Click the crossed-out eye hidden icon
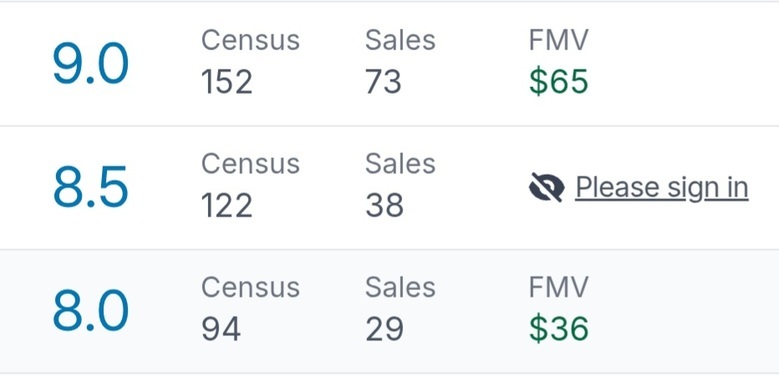The height and width of the screenshot is (377, 779). [546, 187]
